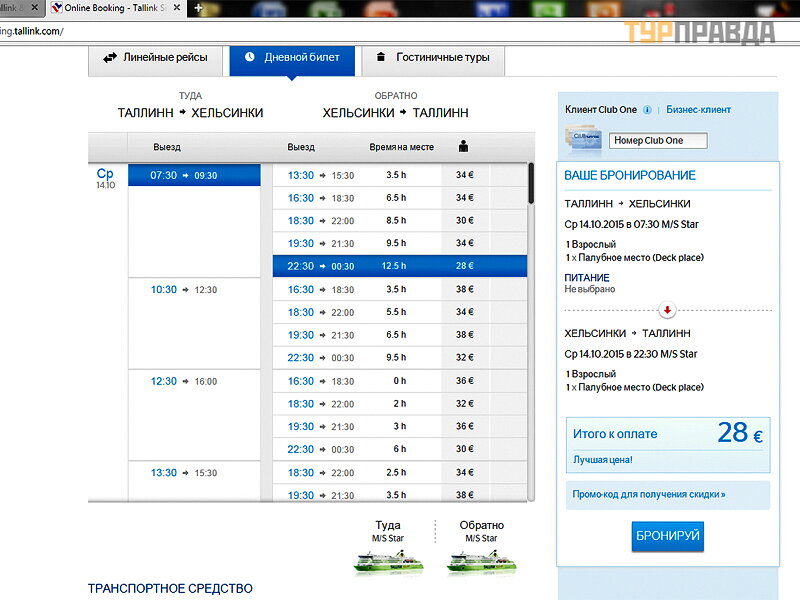Choose the 22:30 return for 28 €
The height and width of the screenshot is (600, 800).
tap(400, 266)
